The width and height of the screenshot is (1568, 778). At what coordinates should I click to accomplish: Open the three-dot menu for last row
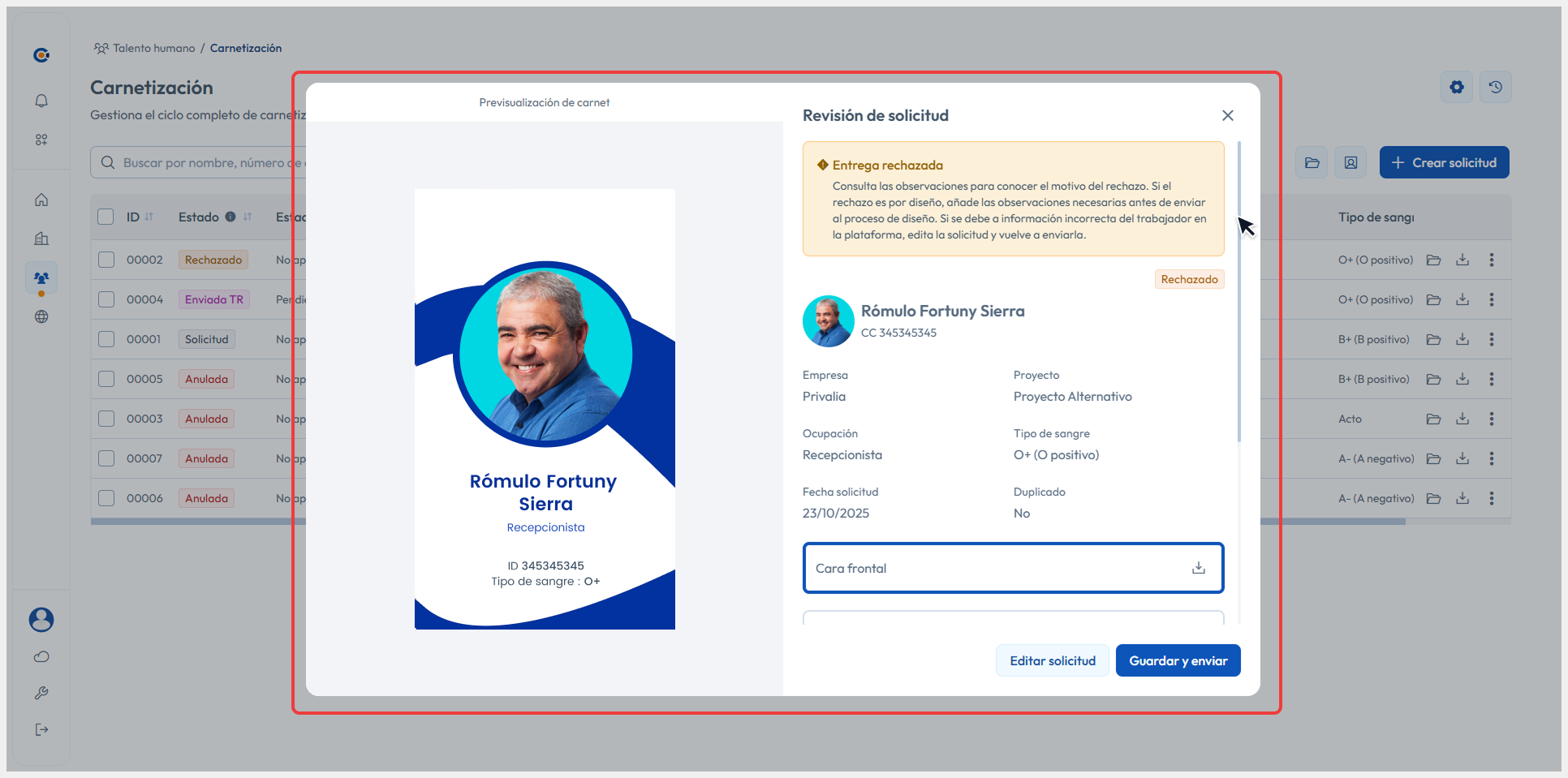(1492, 498)
